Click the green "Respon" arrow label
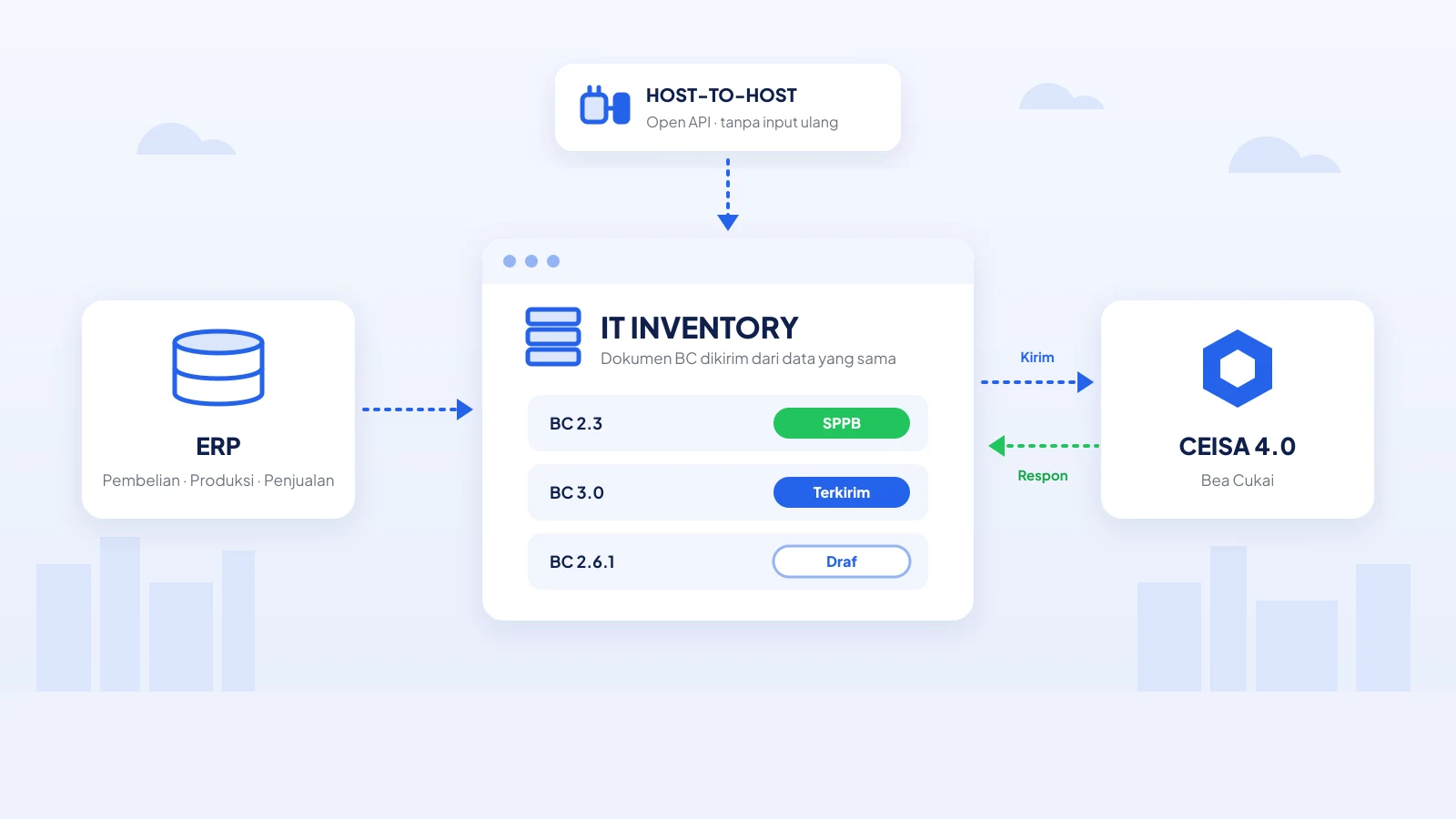Viewport: 1456px width, 819px height. point(1043,476)
